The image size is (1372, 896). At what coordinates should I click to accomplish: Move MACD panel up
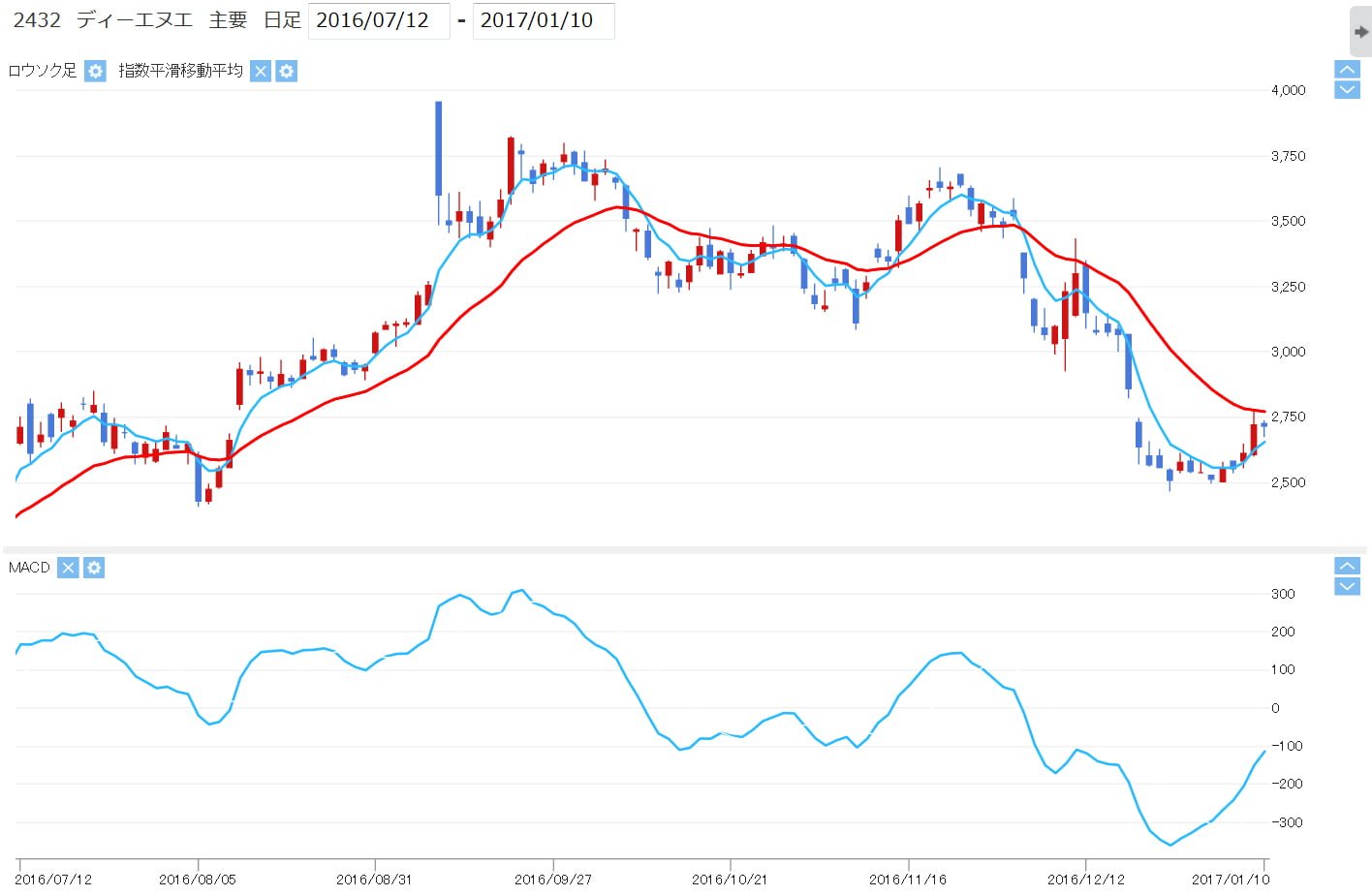1348,566
